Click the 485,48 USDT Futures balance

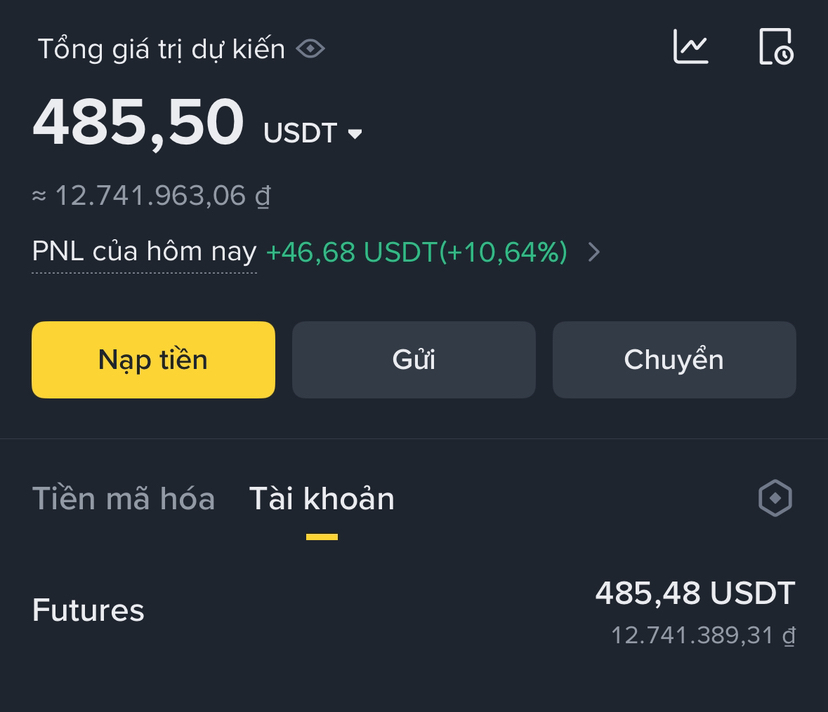pos(695,593)
